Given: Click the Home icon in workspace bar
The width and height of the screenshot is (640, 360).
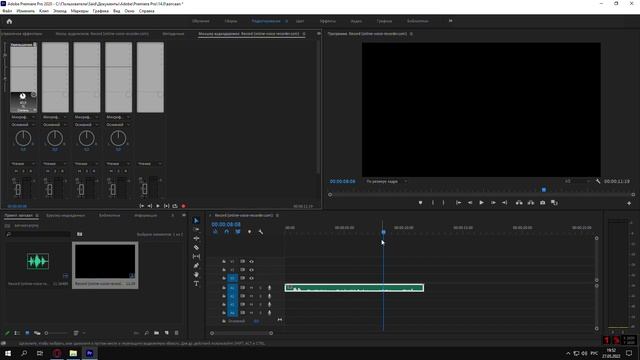Looking at the screenshot, I should click(9, 21).
